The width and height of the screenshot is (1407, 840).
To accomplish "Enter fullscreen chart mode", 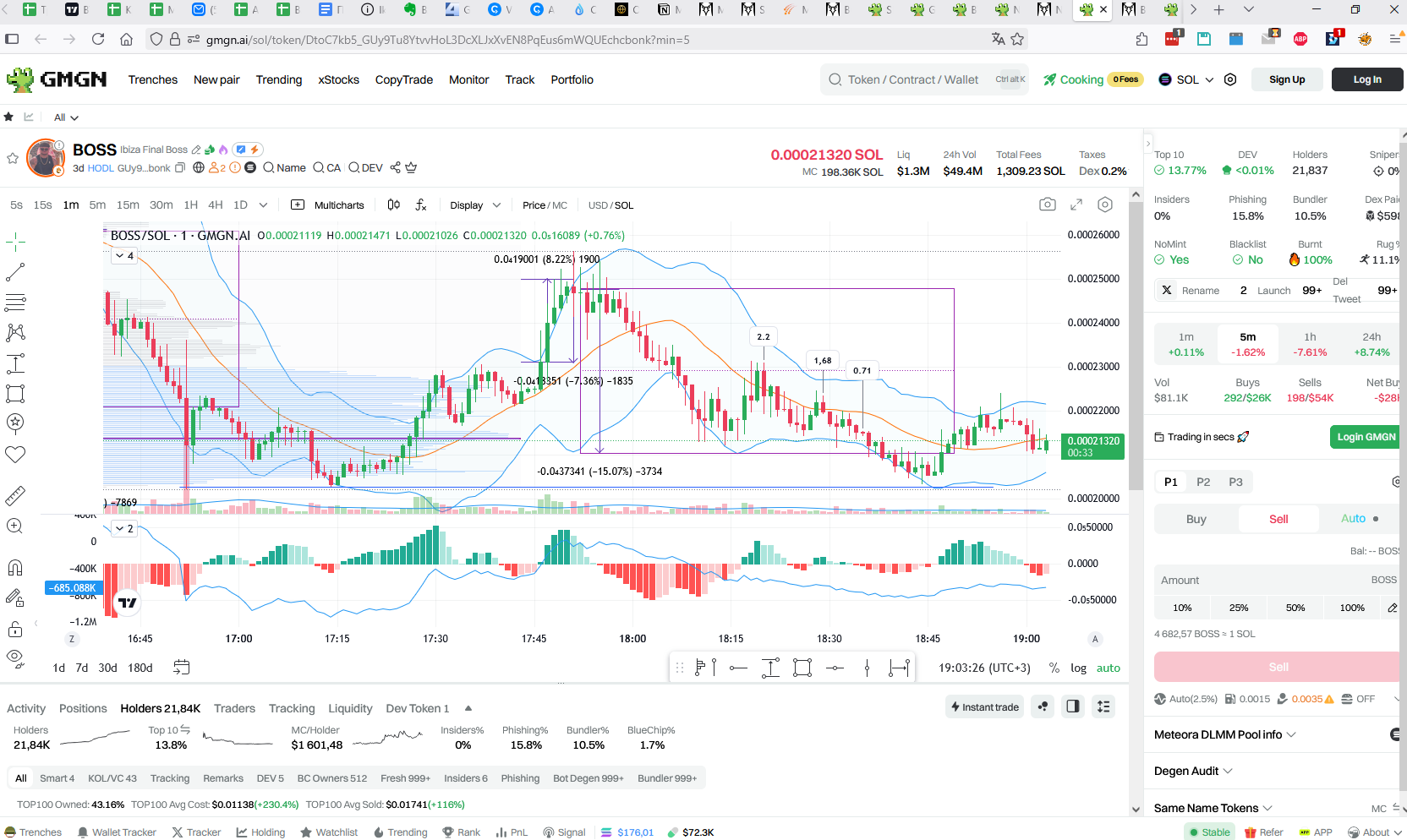I will point(1076,205).
